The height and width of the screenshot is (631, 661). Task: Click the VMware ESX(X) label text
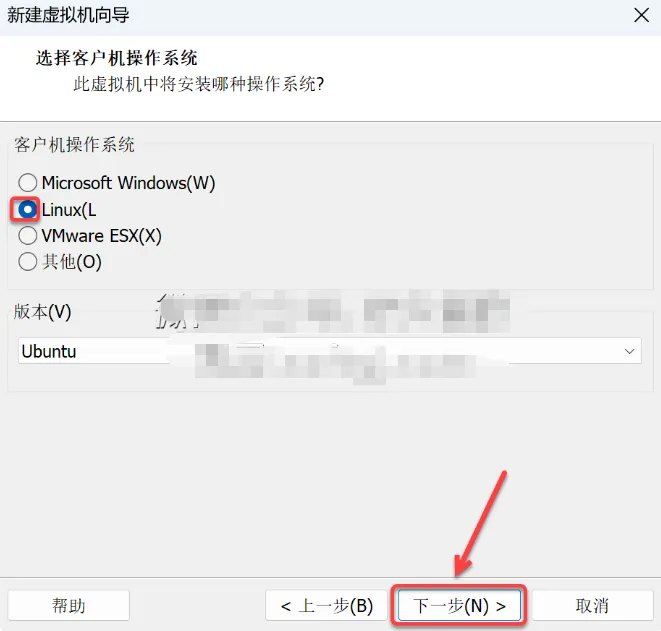102,236
